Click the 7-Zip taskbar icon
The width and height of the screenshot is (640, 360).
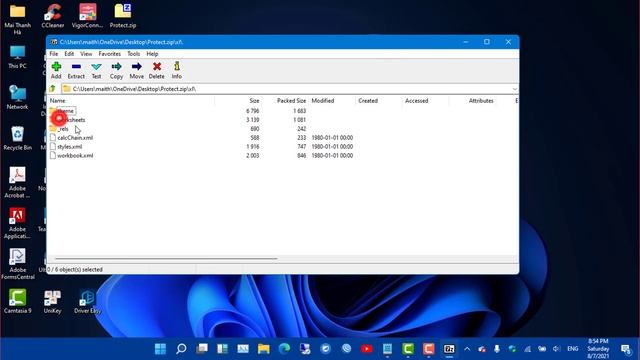449,349
